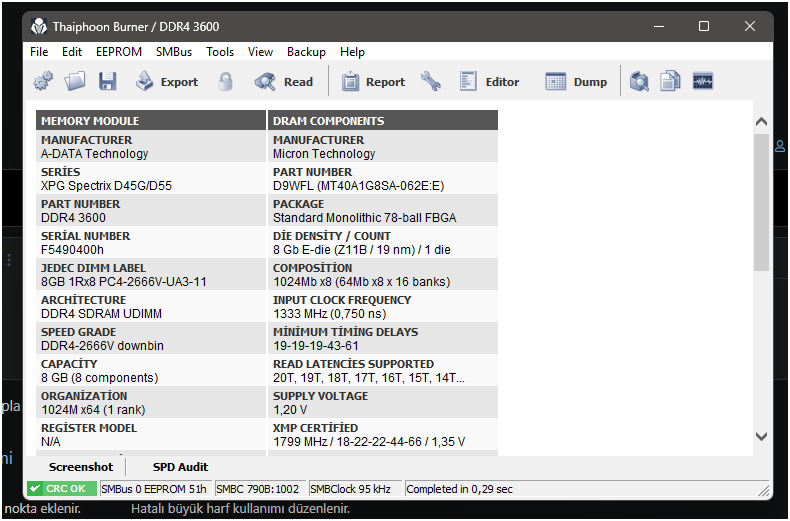
Task: Click the MEMORY MODULE column header
Action: [x=151, y=120]
